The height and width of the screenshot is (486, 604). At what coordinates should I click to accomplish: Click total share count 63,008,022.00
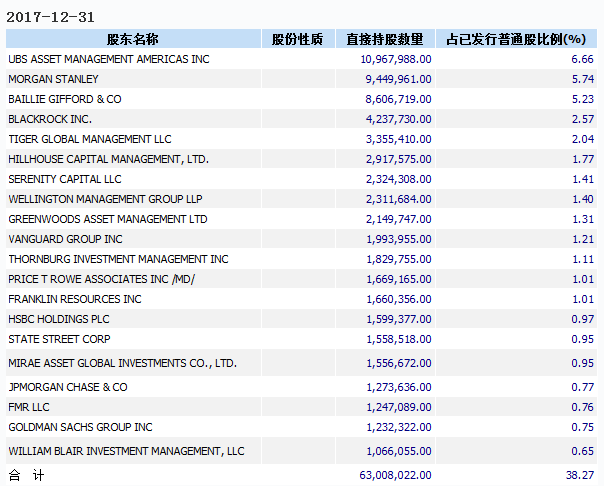coord(396,475)
